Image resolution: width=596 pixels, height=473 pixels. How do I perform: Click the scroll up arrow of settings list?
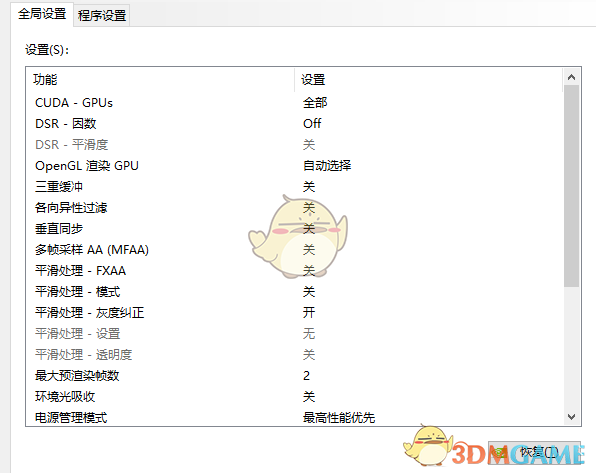[571, 78]
